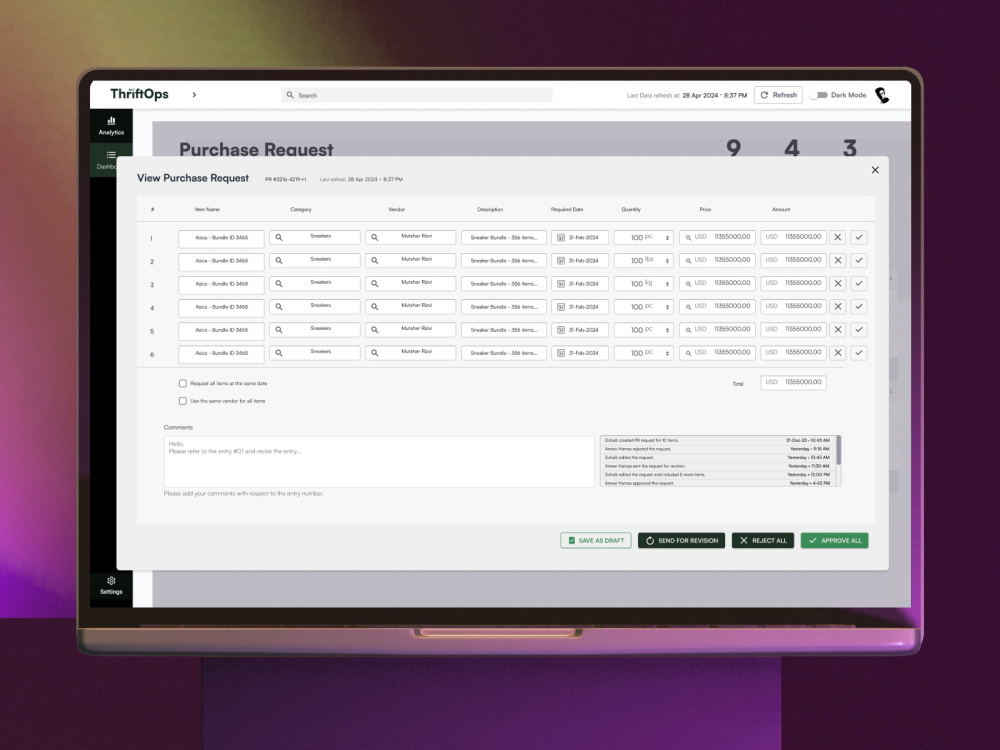Adjust row 6 quantity stepper arrows

667,353
